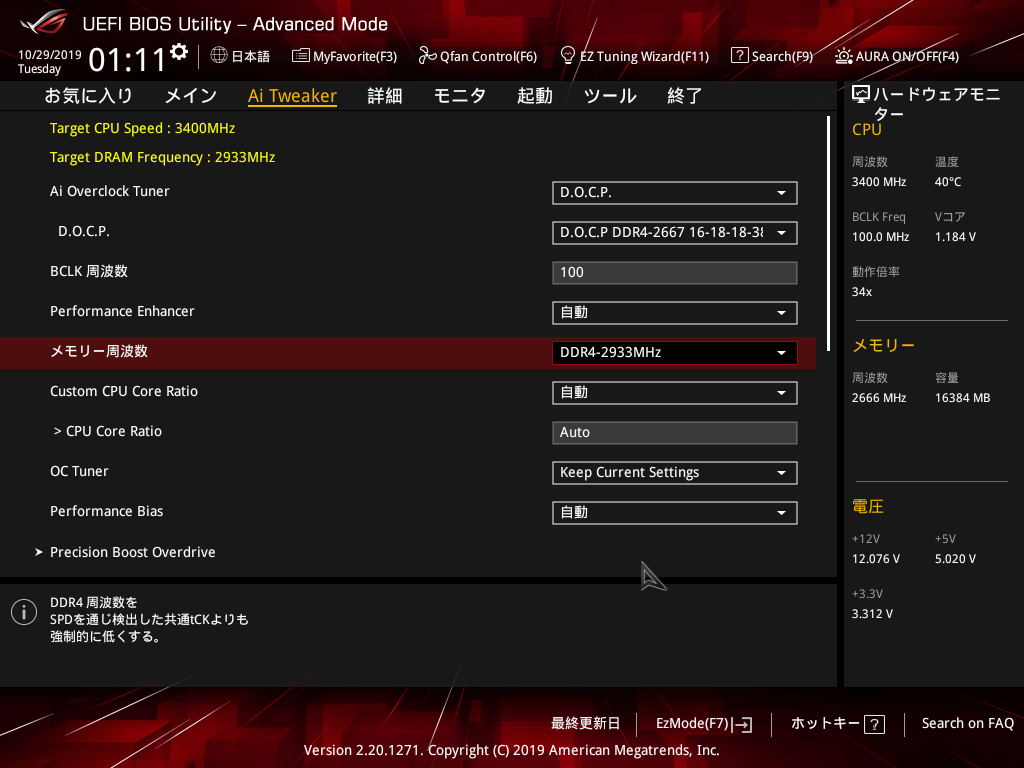Viewport: 1024px width, 768px height.
Task: Open the お気に入り tab
Action: coord(88,96)
